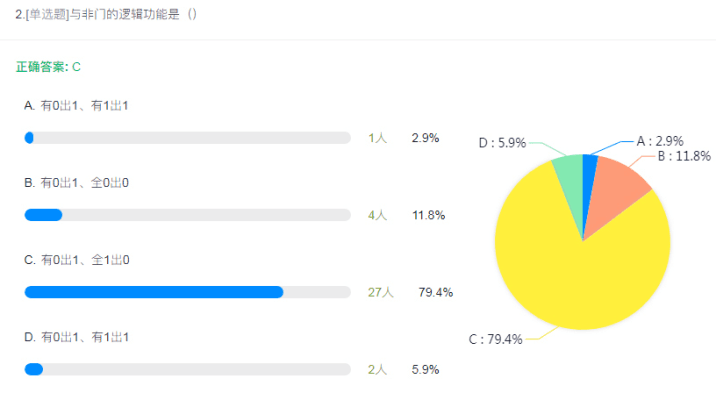
Task: Select pie label 'B : 11.8%'
Action: [x=684, y=156]
